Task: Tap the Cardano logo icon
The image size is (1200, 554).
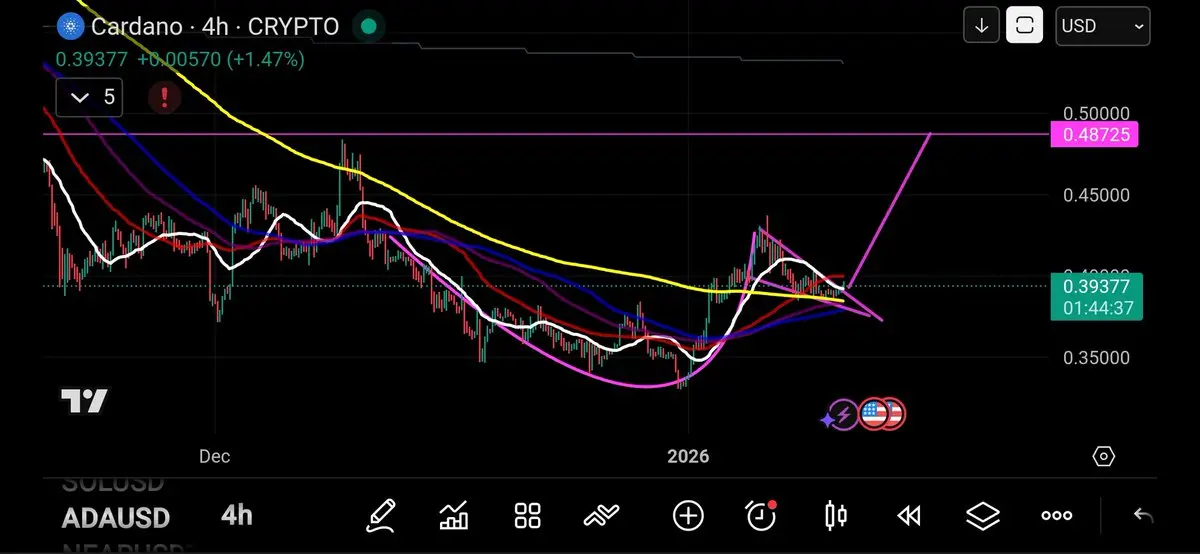Action: (69, 26)
